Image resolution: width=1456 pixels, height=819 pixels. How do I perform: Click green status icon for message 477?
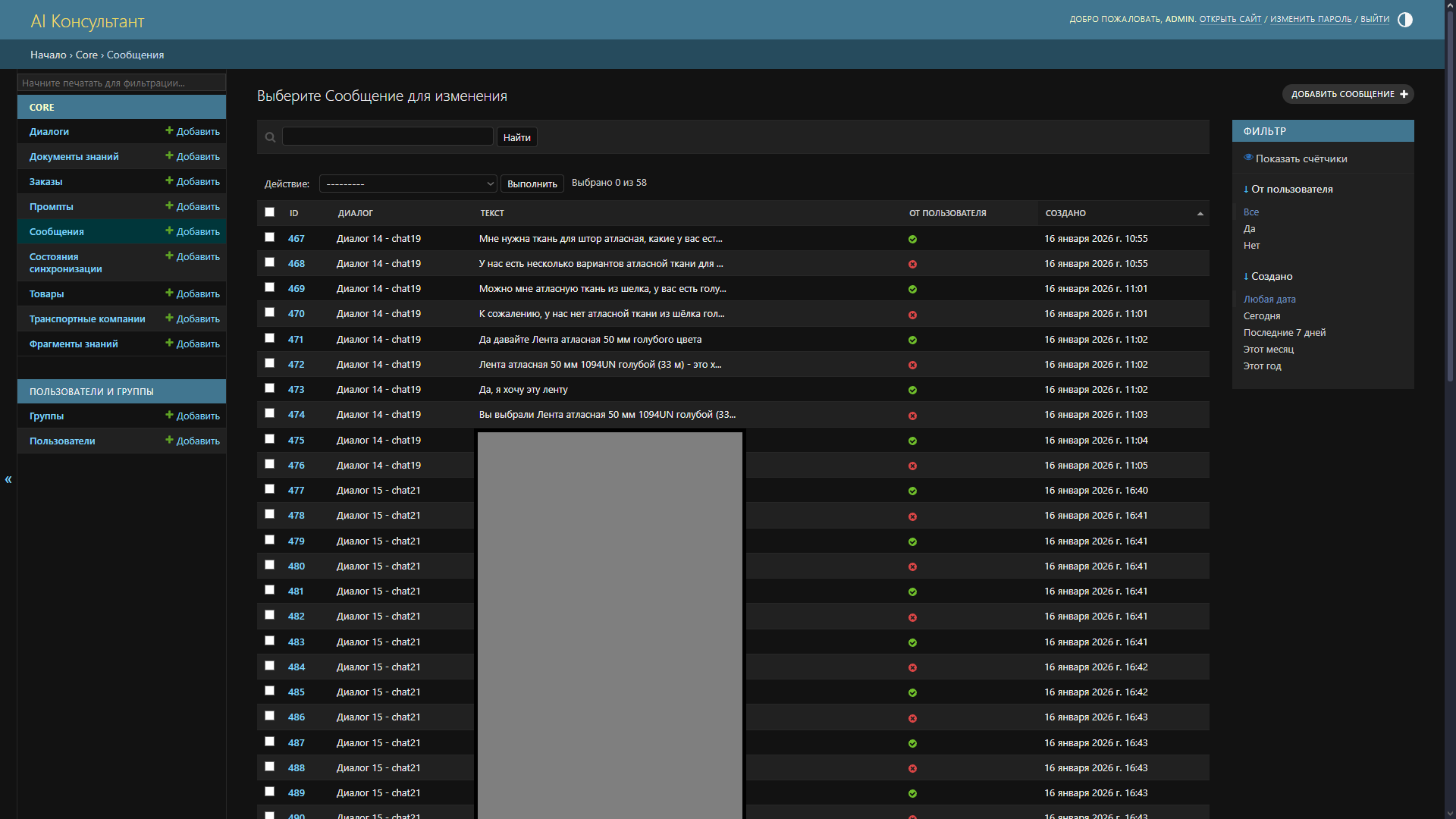click(x=912, y=491)
